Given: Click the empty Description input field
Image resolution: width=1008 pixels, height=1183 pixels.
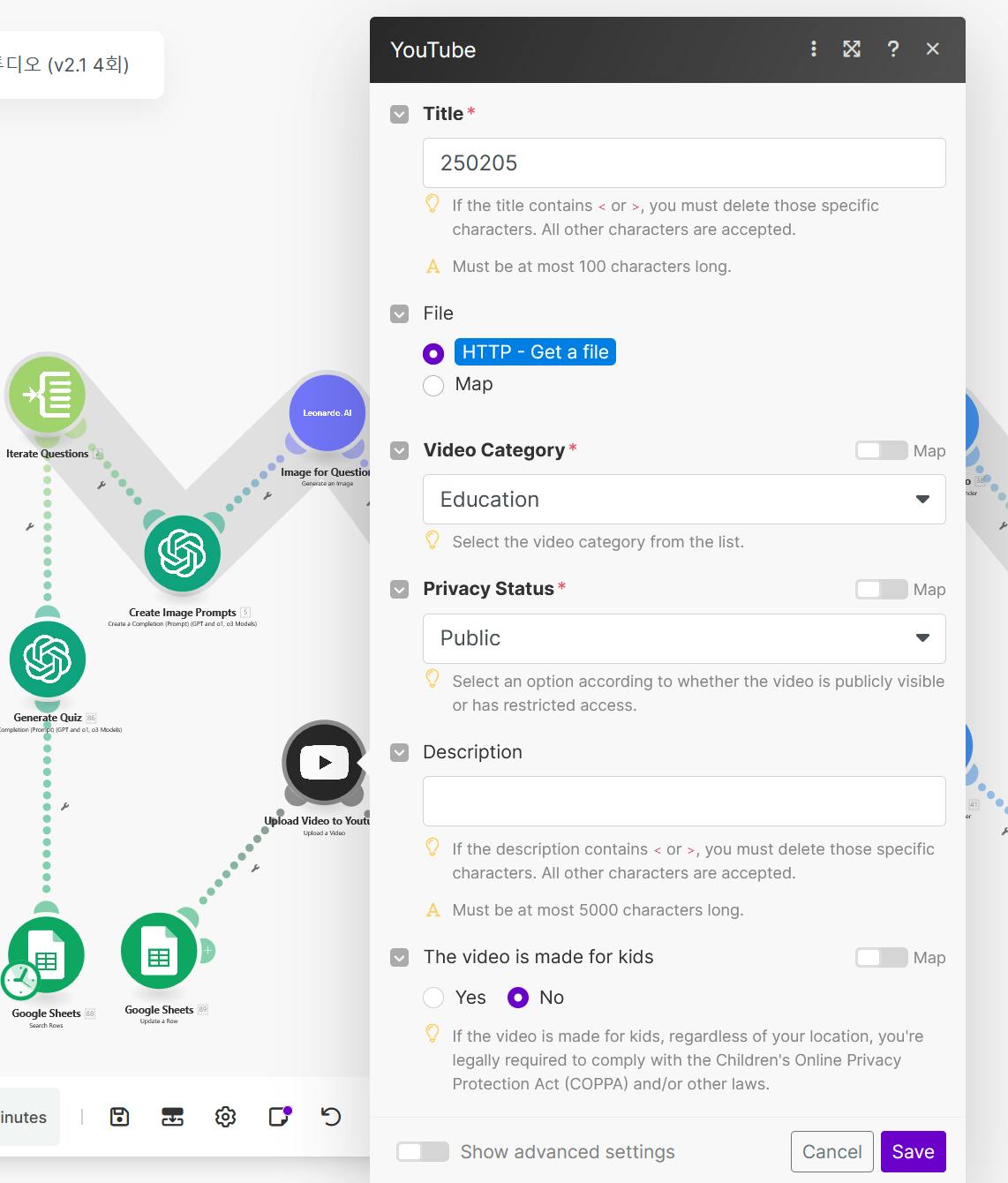Looking at the screenshot, I should [684, 801].
